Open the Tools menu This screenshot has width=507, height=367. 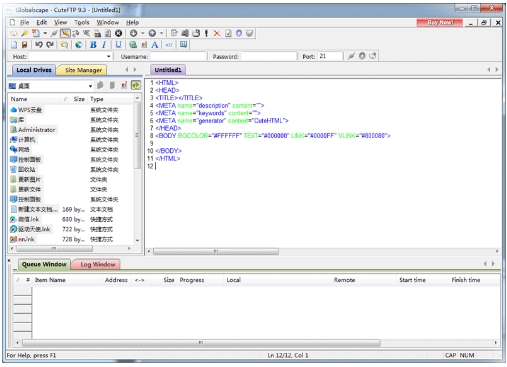click(82, 22)
